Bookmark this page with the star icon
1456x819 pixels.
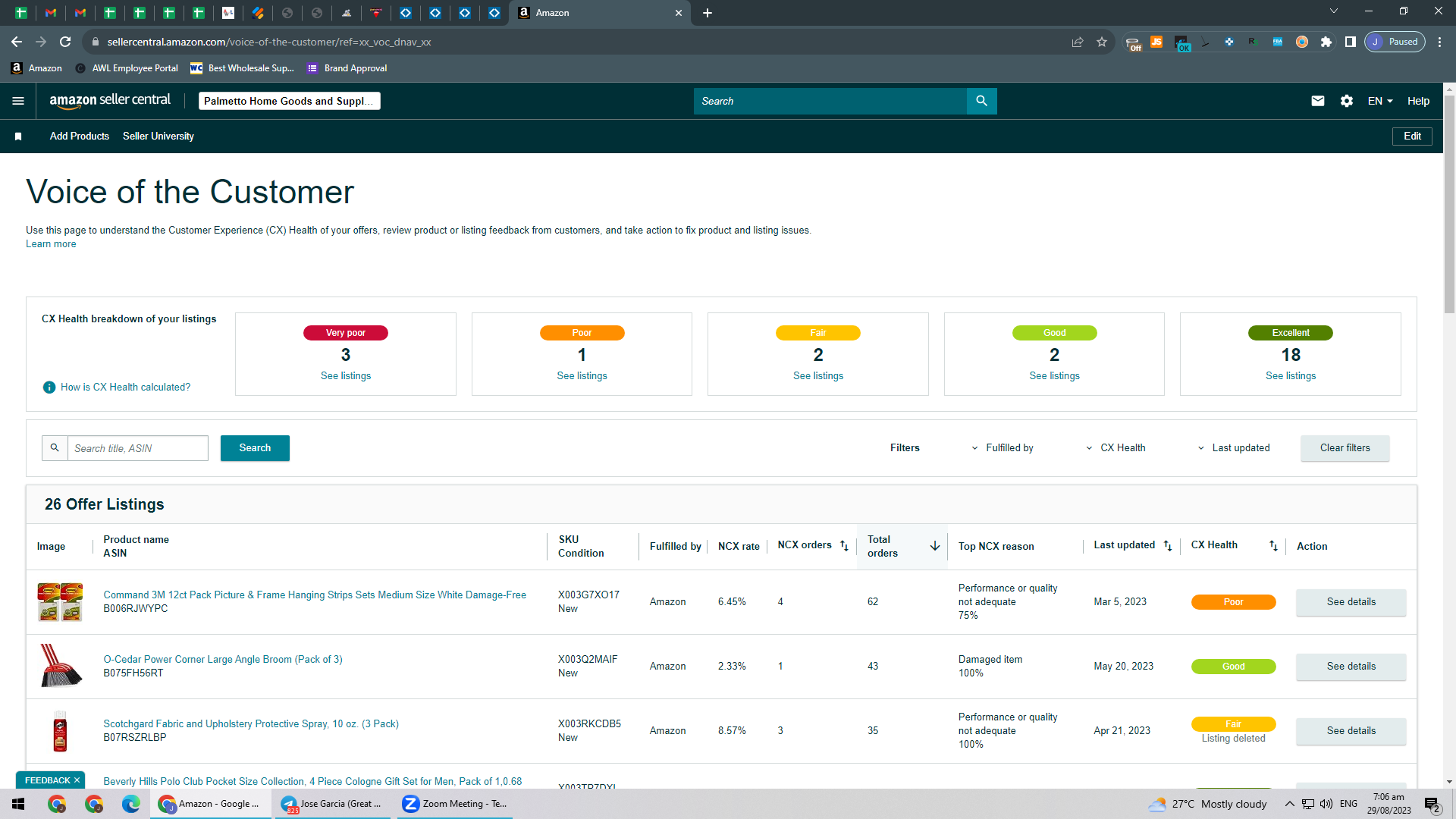pyautogui.click(x=1102, y=42)
